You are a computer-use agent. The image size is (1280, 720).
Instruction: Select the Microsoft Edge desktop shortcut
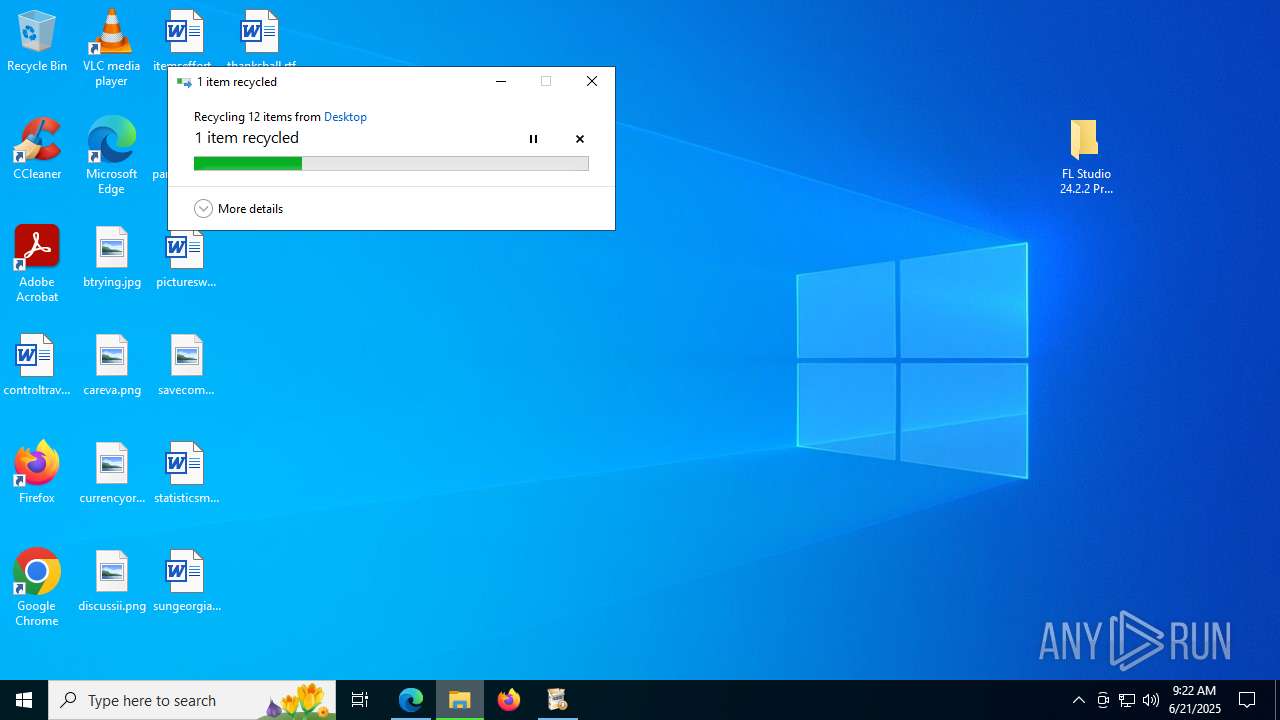pos(111,156)
